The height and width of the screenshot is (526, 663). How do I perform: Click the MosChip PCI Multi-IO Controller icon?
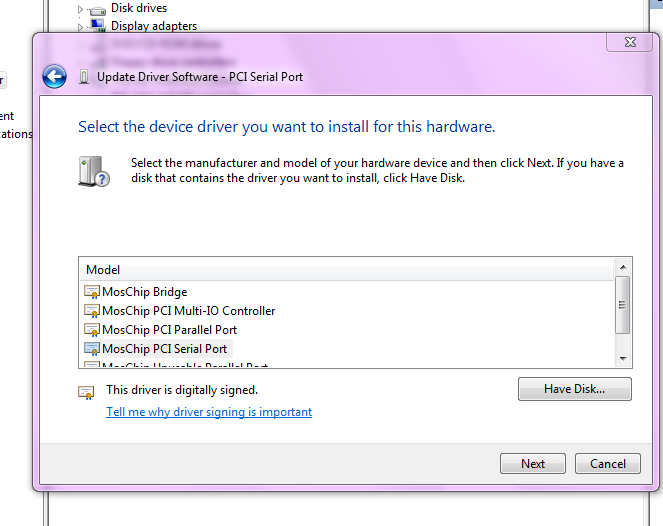tap(92, 311)
